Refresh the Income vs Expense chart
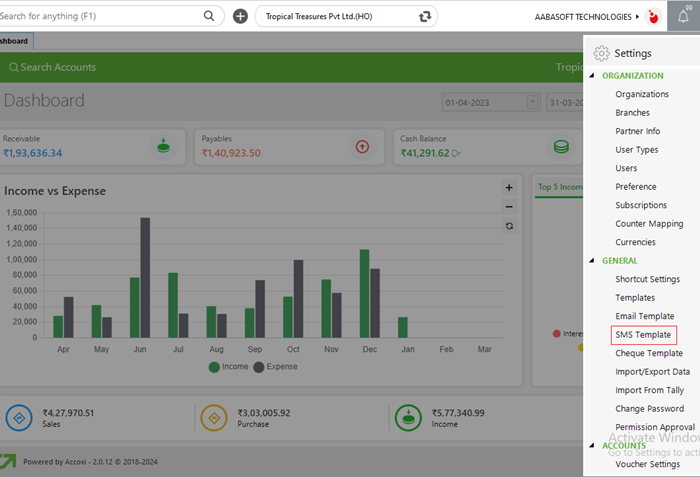The width and height of the screenshot is (700, 477). point(509,226)
